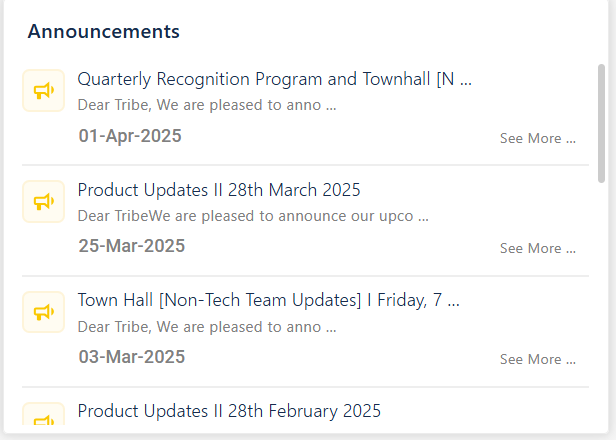
Task: Click megaphone icon beside Product Updates 28th March
Action: 43,202
